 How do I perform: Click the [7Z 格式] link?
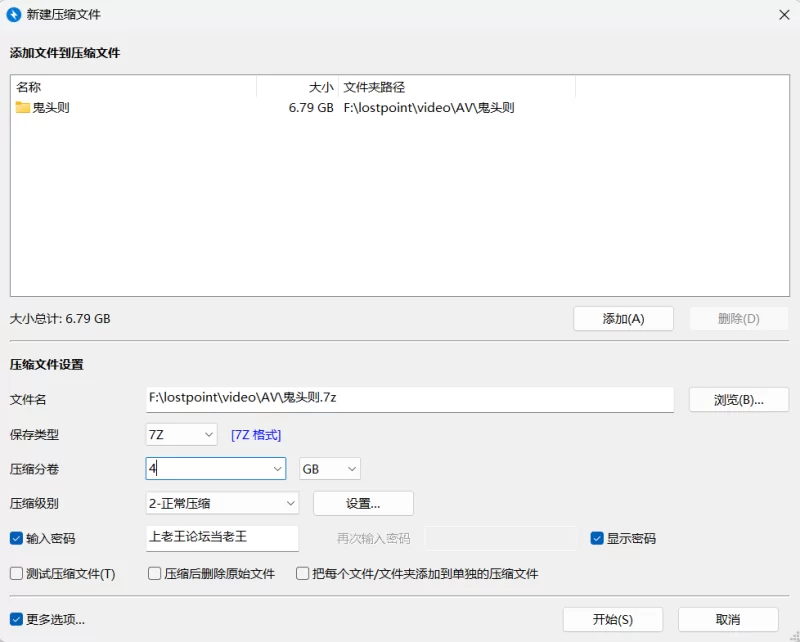click(256, 435)
